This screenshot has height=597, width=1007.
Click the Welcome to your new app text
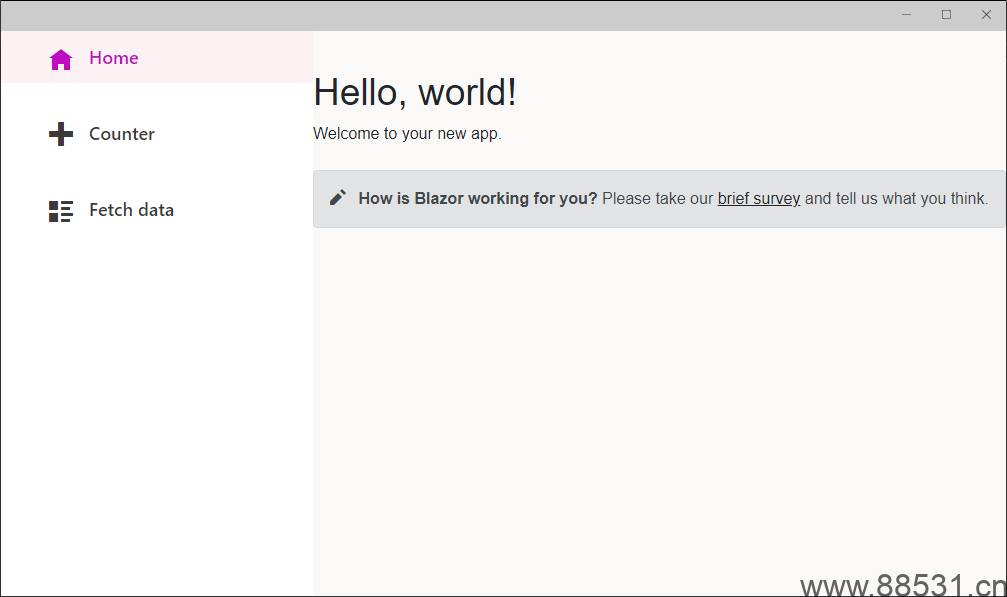(407, 134)
